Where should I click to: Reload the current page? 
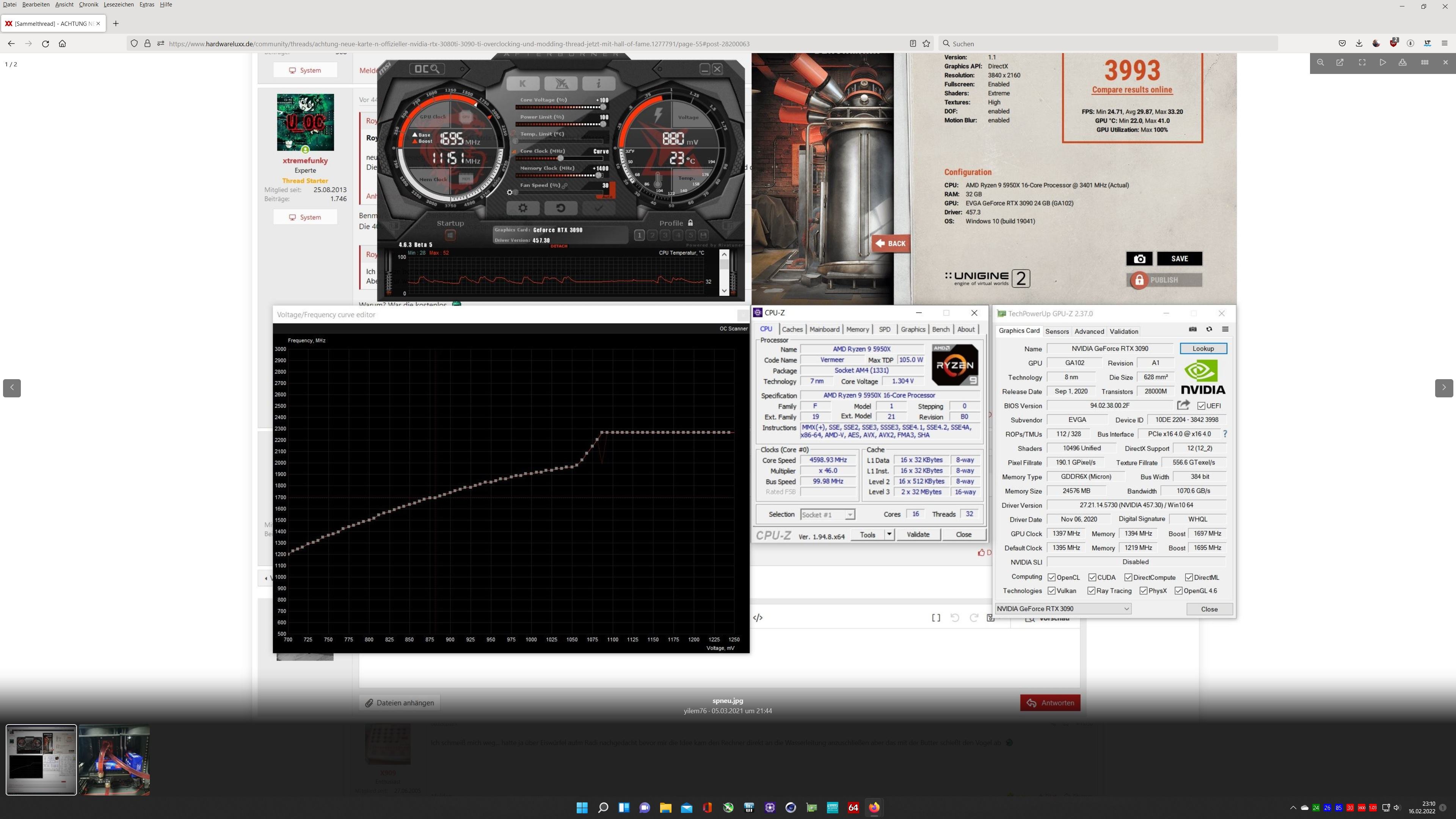click(46, 44)
